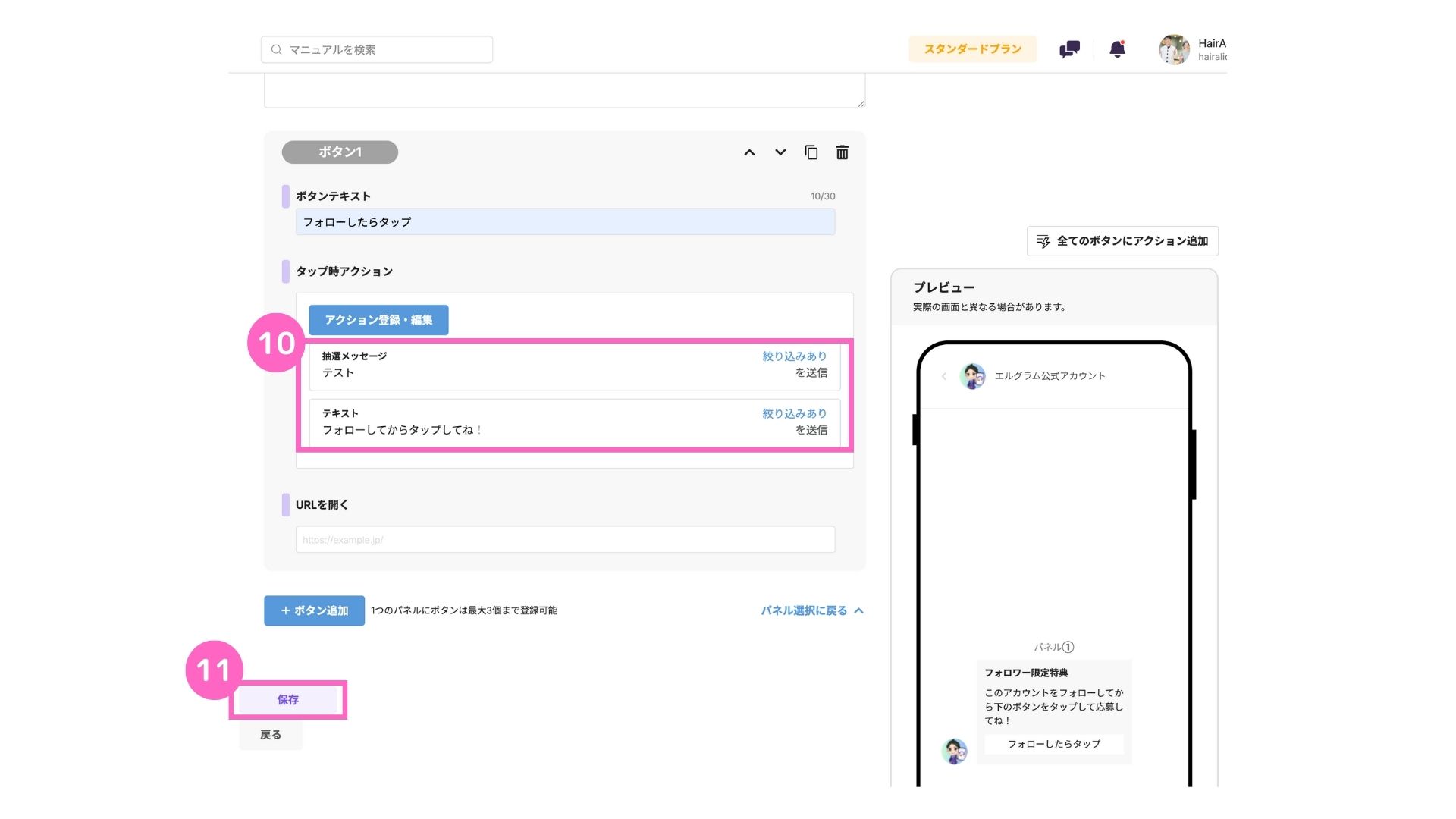This screenshot has height=819, width=1456.
Task: Click the ＋ボタン追加 button
Action: (x=314, y=610)
